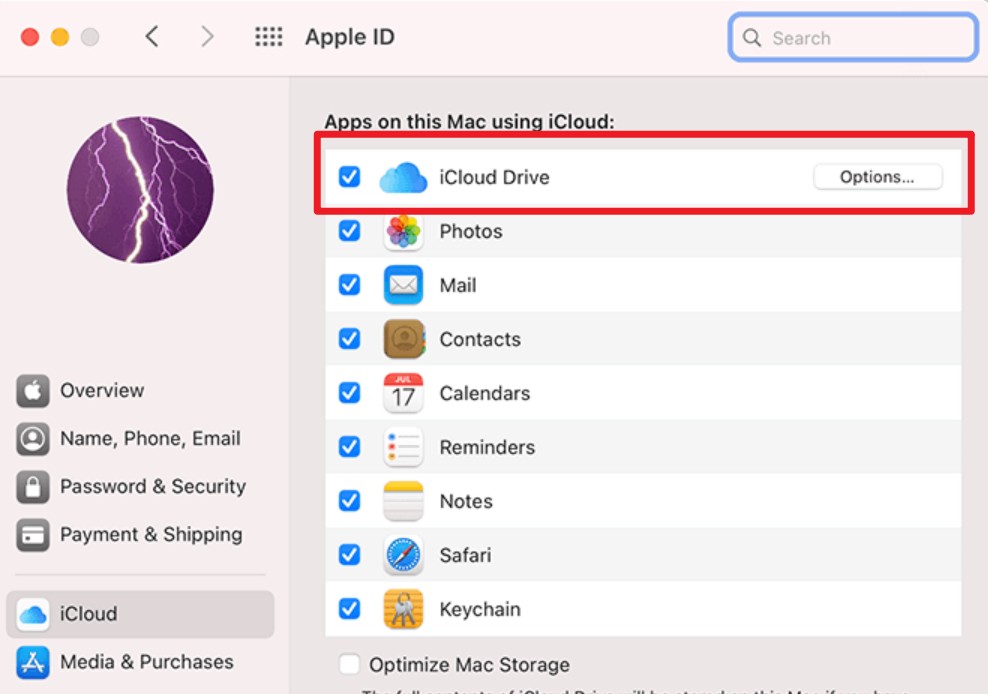This screenshot has height=694, width=988.
Task: Enable Optimize Mac Storage
Action: click(x=349, y=664)
